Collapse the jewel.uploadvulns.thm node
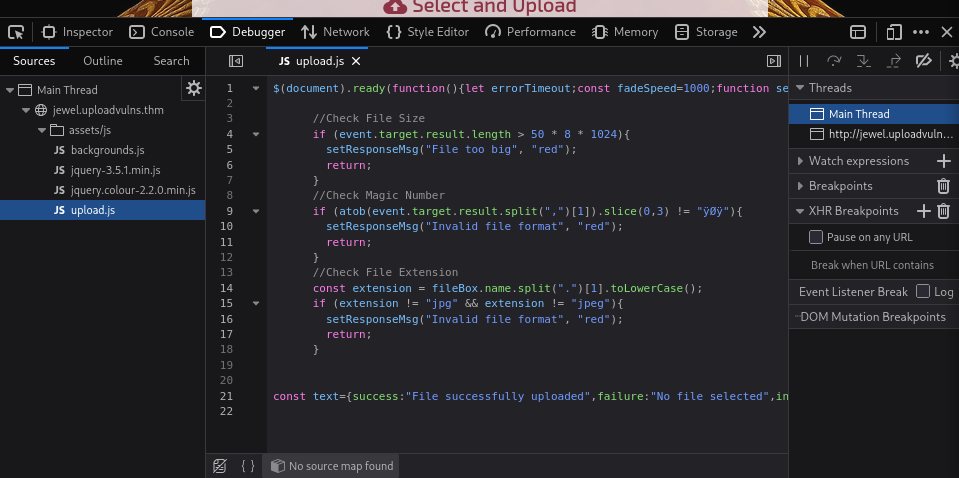This screenshot has height=478, width=959. 26,110
